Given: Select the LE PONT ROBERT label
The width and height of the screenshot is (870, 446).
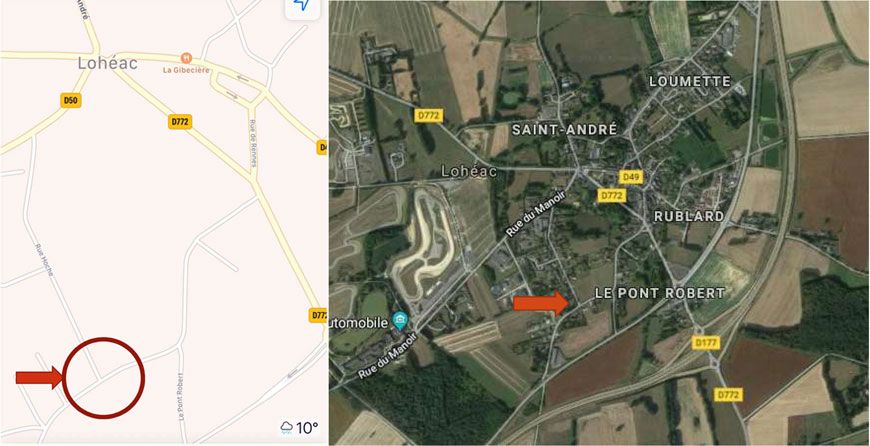Looking at the screenshot, I should [x=660, y=293].
